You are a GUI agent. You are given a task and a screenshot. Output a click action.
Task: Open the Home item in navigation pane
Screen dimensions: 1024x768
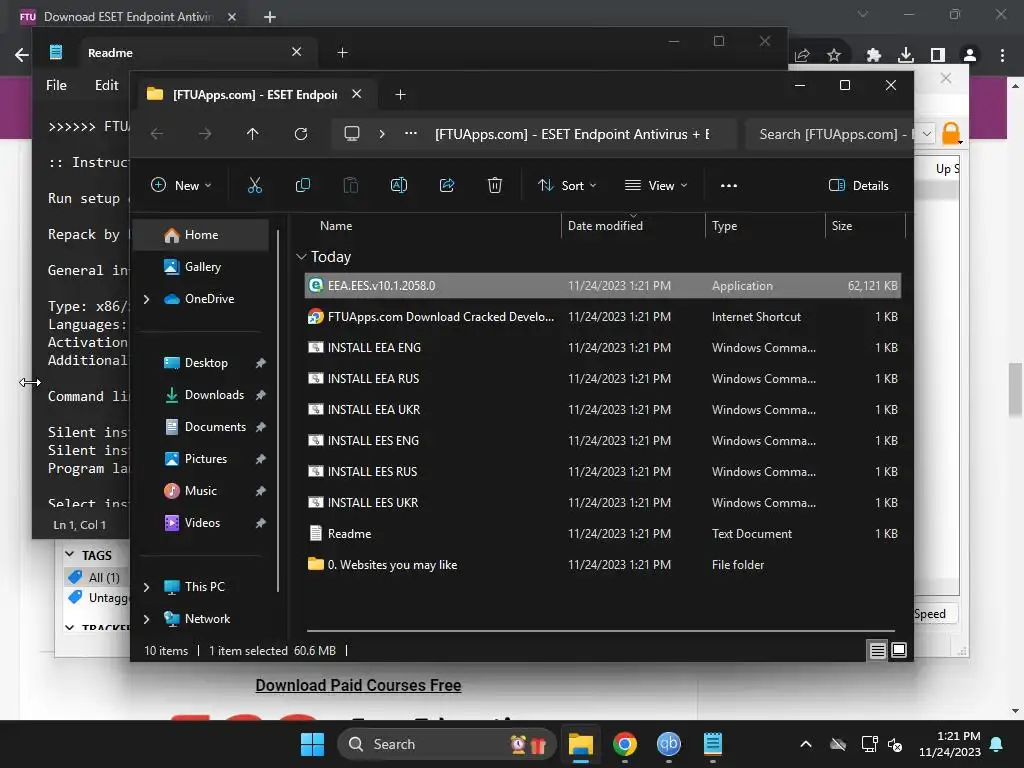coord(201,235)
